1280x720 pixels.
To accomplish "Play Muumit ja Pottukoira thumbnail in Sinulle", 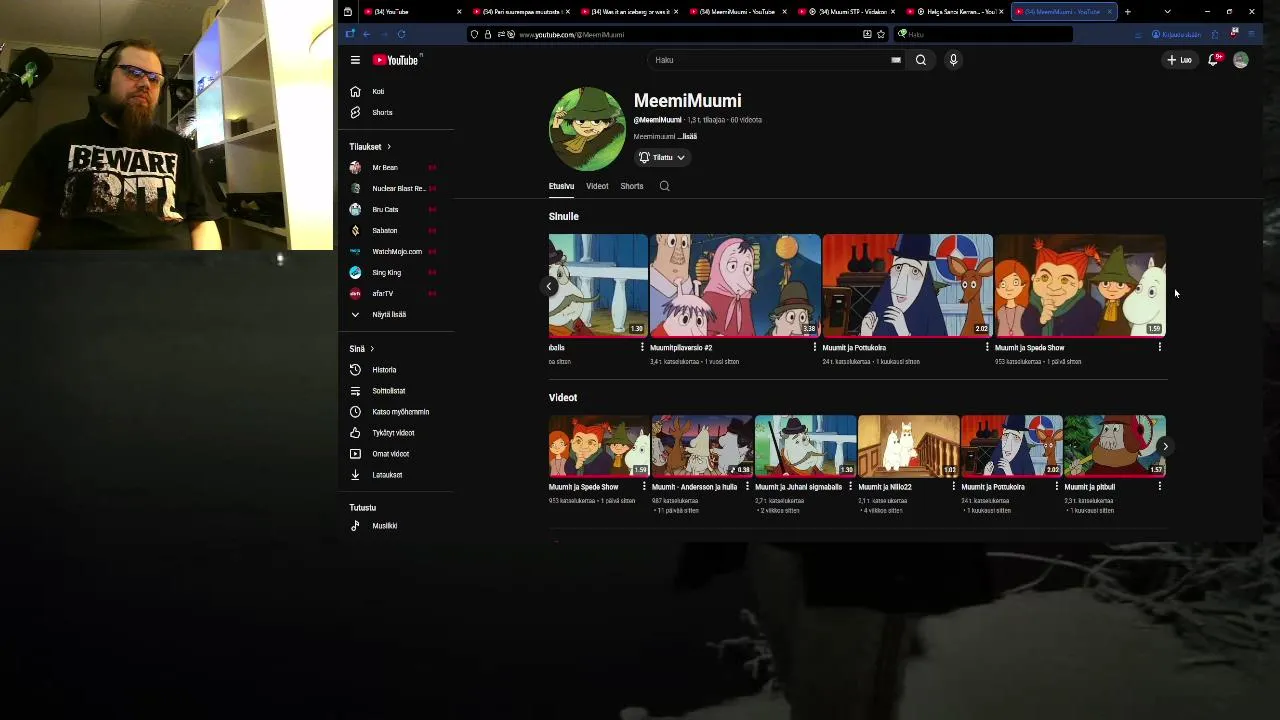I will pos(908,285).
